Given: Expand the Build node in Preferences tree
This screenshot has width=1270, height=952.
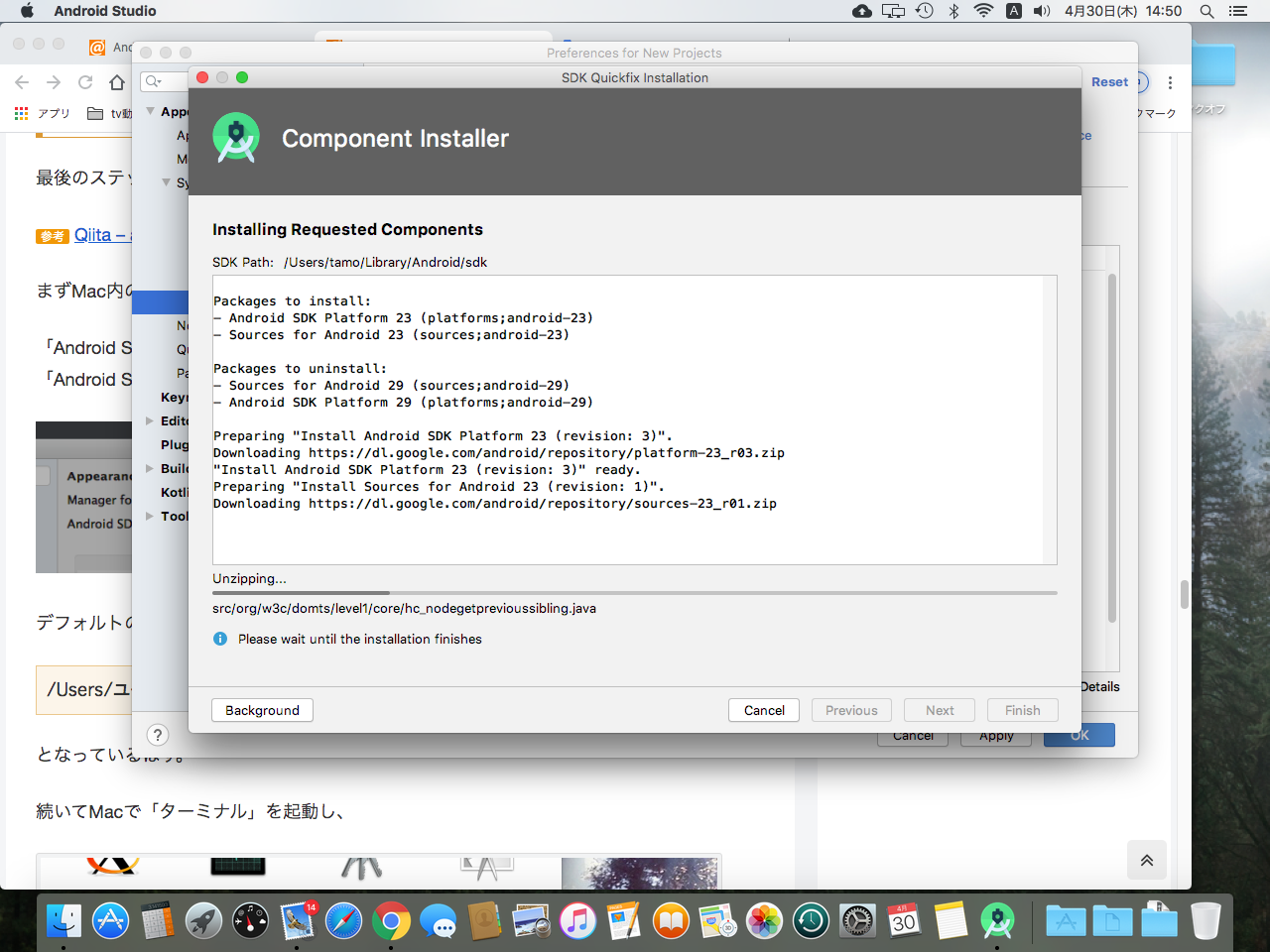Looking at the screenshot, I should (150, 468).
